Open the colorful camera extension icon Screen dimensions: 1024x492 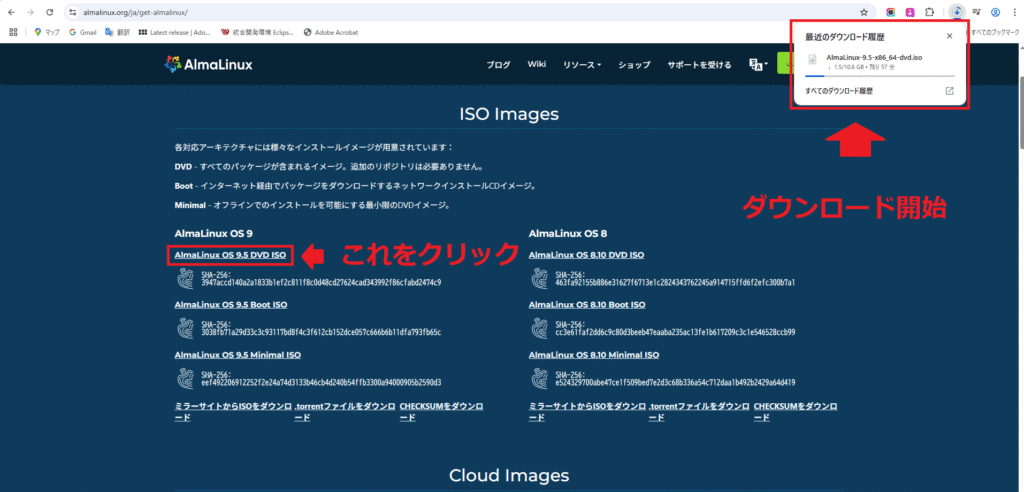(x=890, y=12)
